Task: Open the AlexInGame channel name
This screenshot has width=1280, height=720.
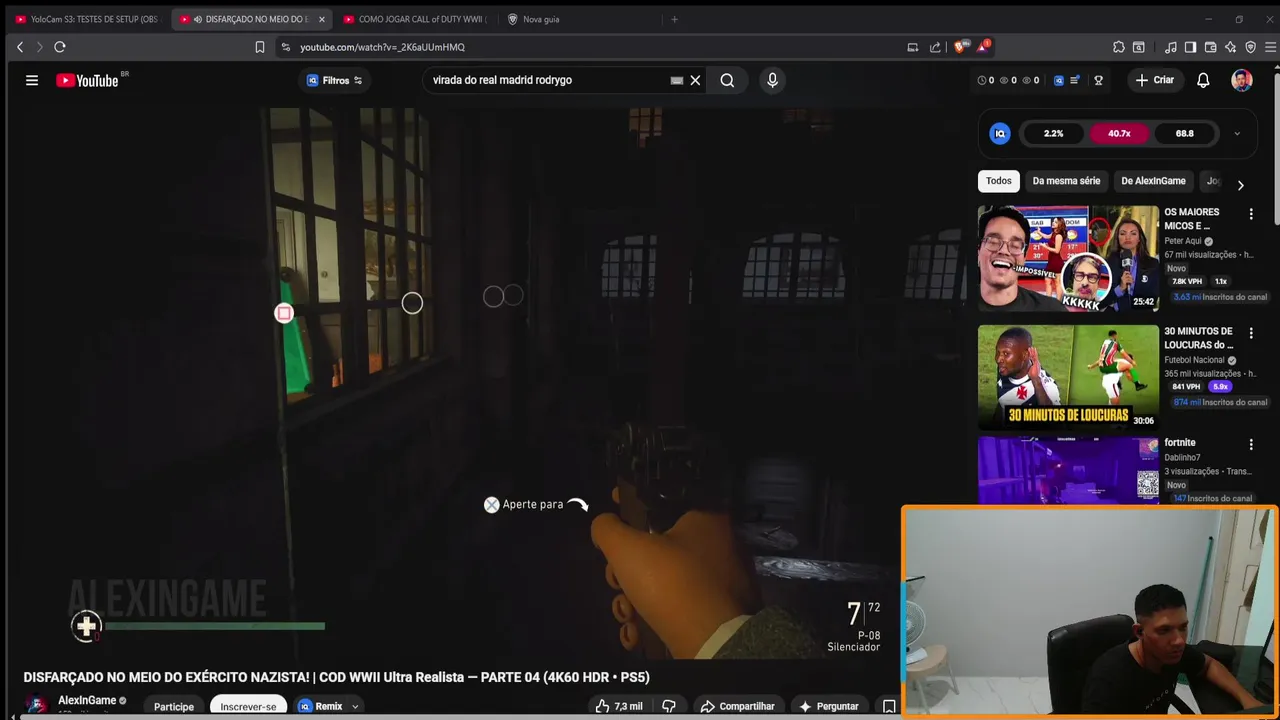Action: point(87,700)
